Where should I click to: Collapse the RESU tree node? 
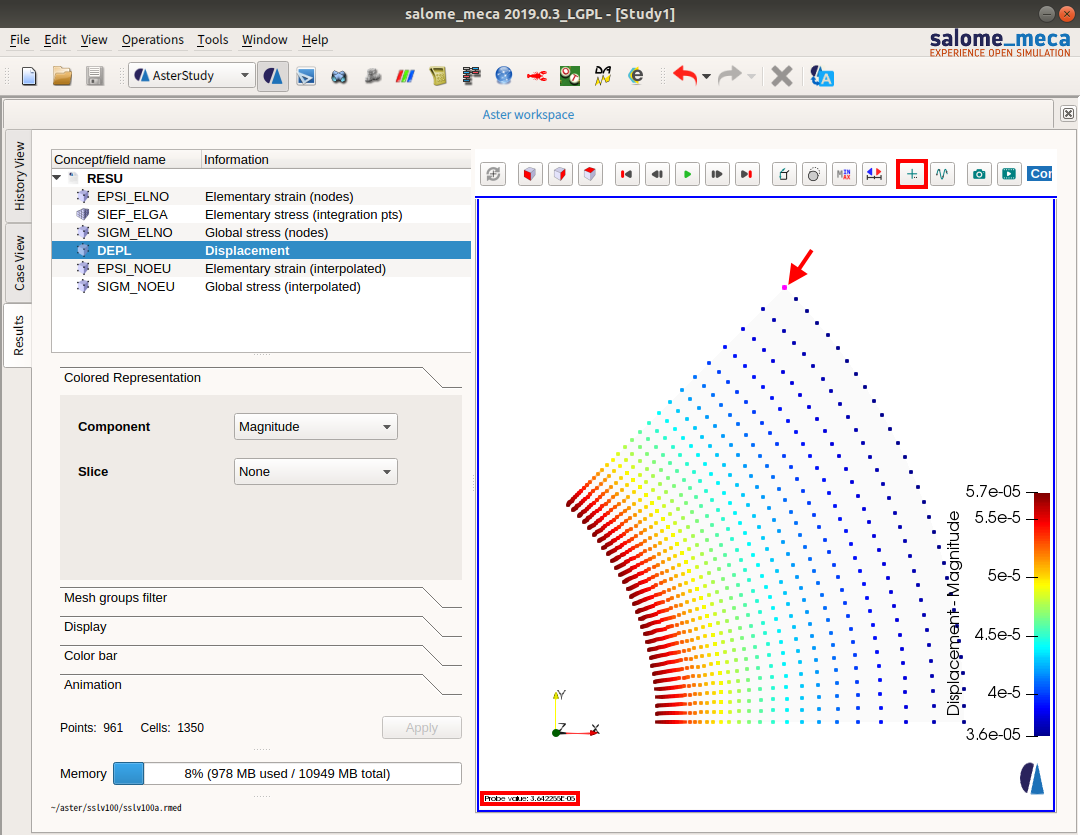58,178
